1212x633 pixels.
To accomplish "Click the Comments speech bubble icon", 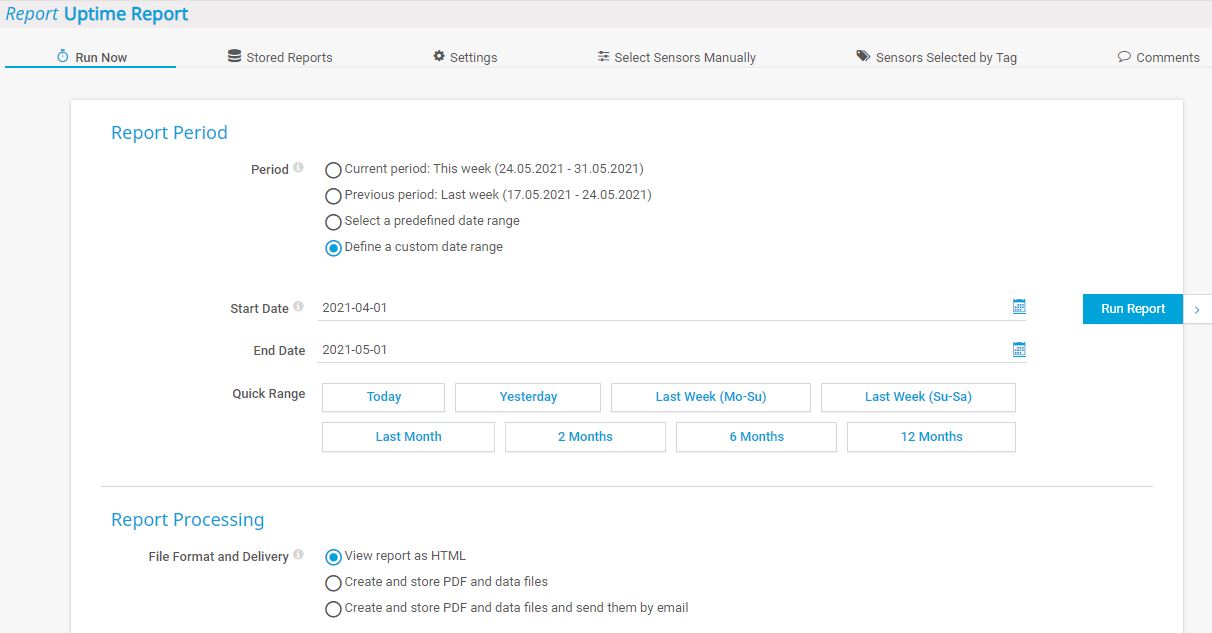I will [x=1125, y=57].
